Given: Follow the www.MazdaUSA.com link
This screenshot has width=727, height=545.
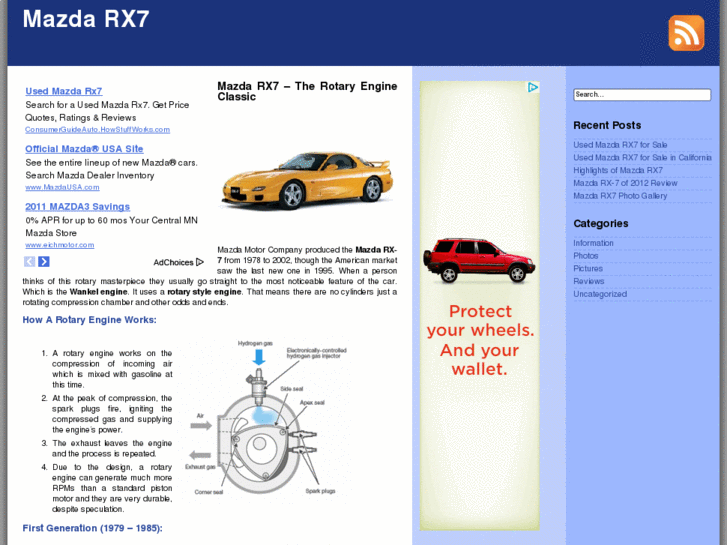Looking at the screenshot, I should [x=62, y=187].
